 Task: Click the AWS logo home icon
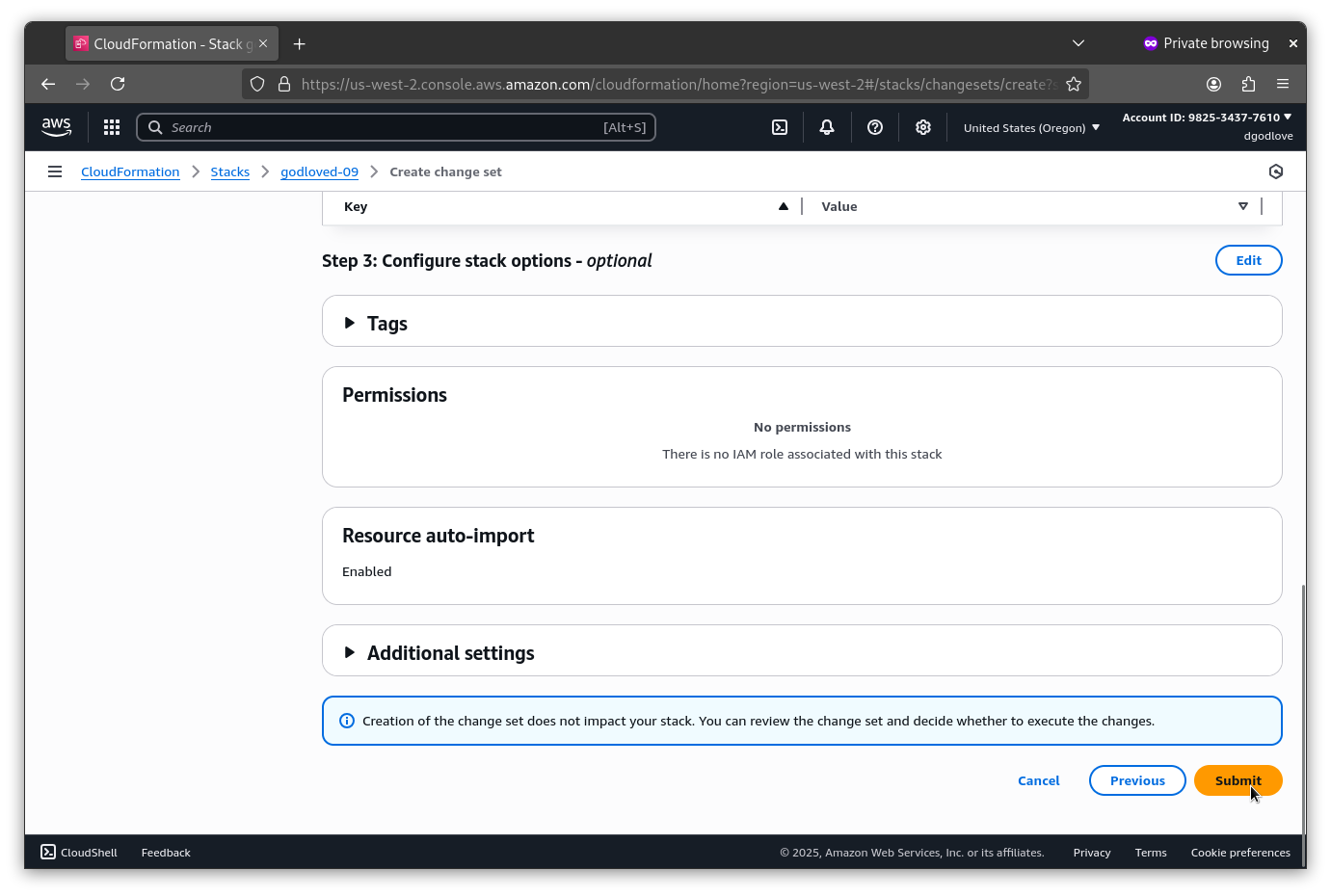point(56,127)
